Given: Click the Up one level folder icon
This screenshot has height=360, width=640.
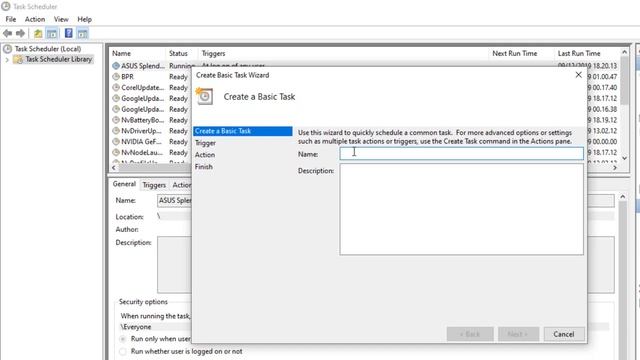Looking at the screenshot, I should (x=38, y=33).
